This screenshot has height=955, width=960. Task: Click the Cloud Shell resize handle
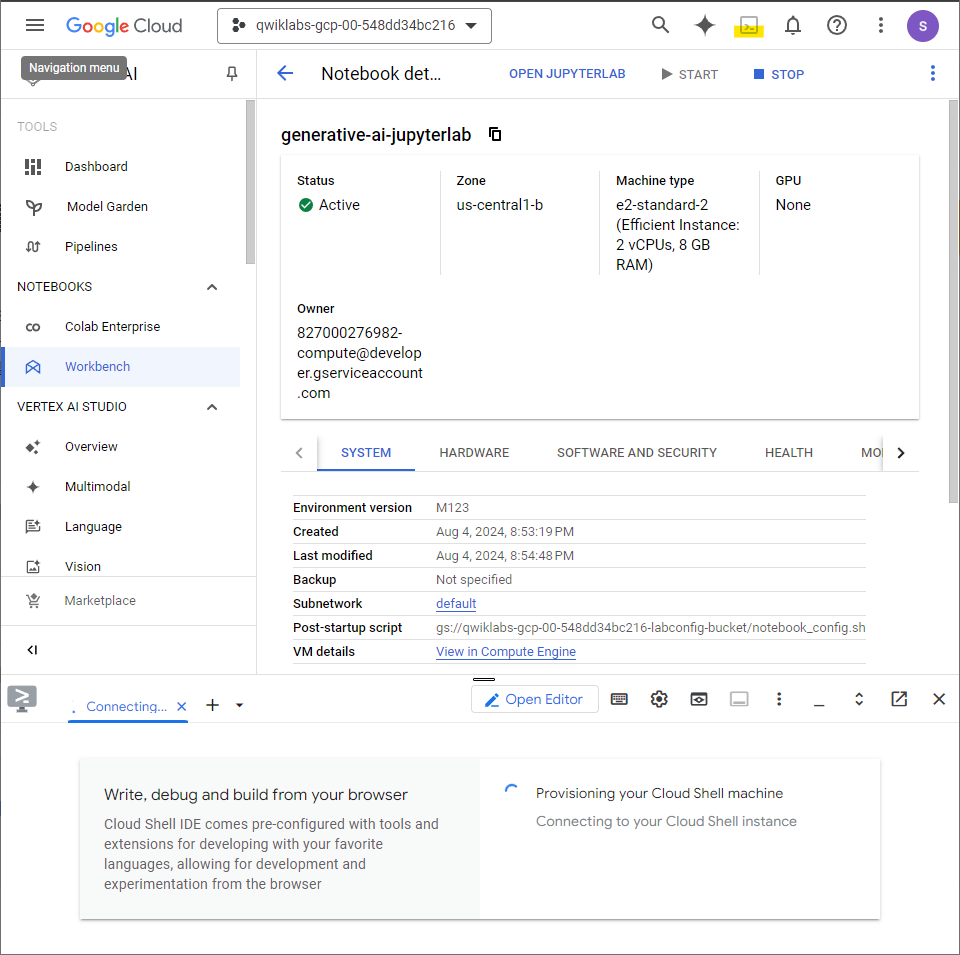coord(484,679)
